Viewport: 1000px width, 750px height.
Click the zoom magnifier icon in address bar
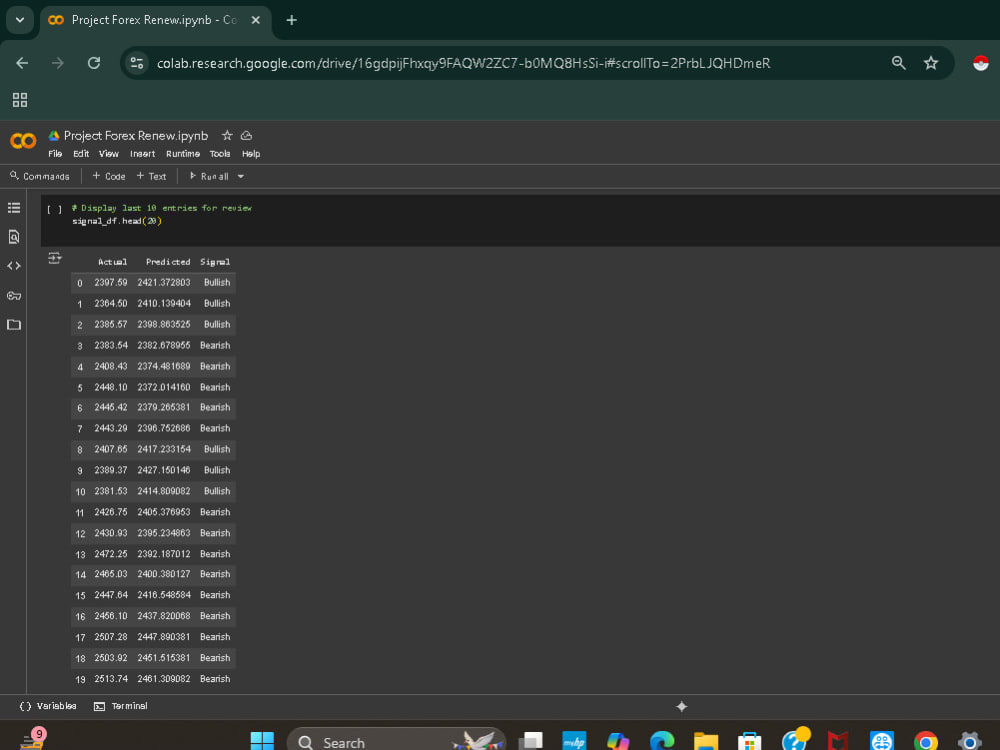899,62
